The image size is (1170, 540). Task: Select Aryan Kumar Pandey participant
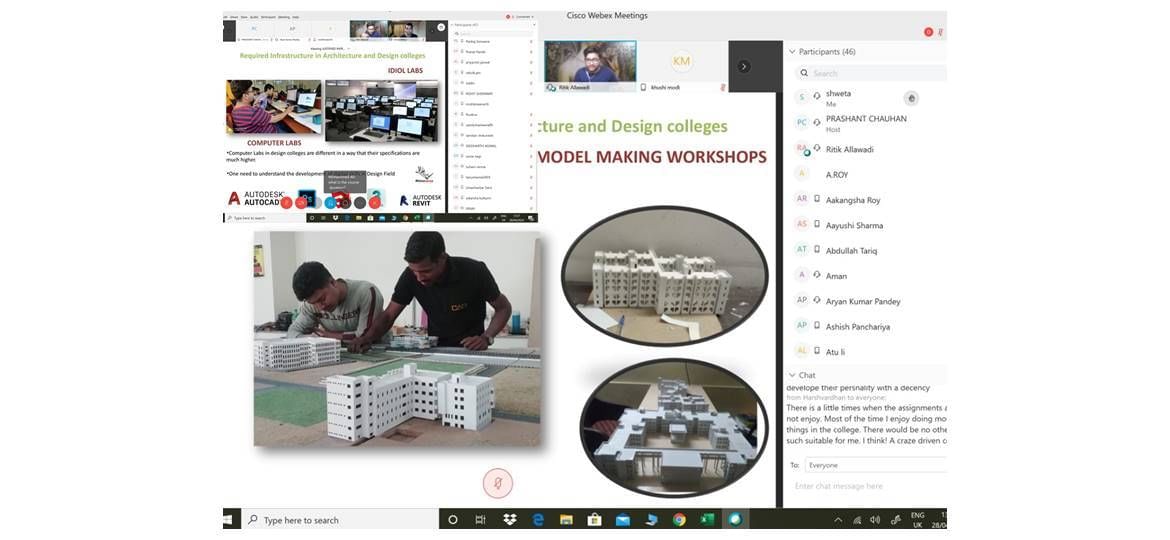click(x=865, y=301)
